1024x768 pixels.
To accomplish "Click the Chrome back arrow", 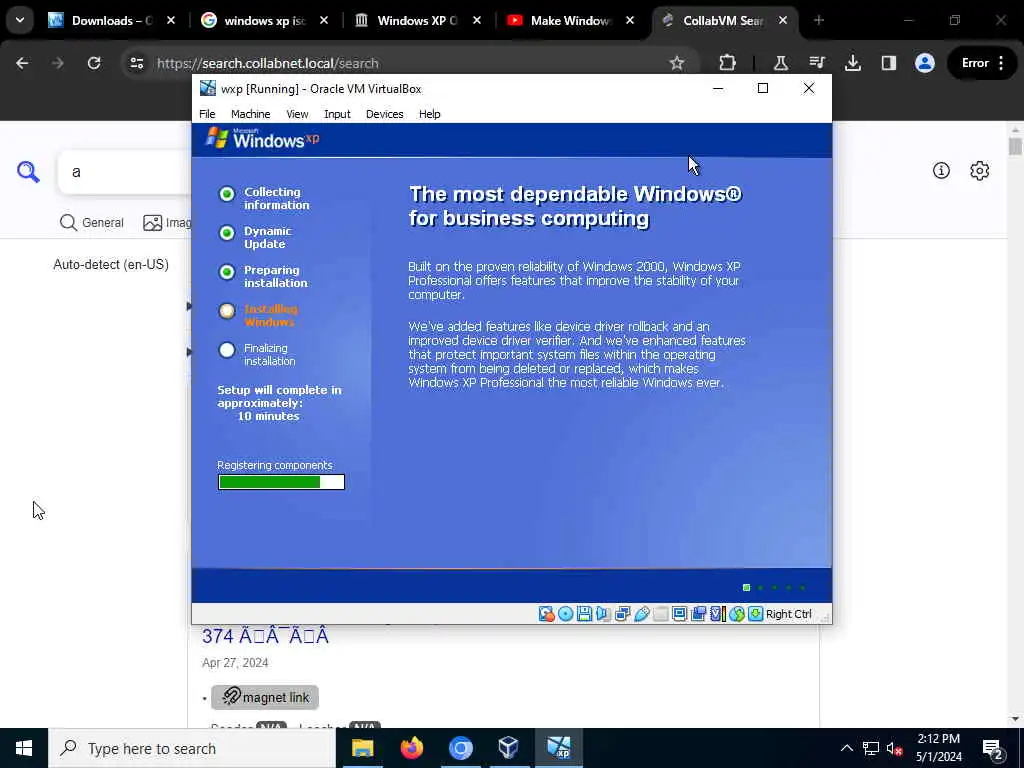I will point(22,63).
